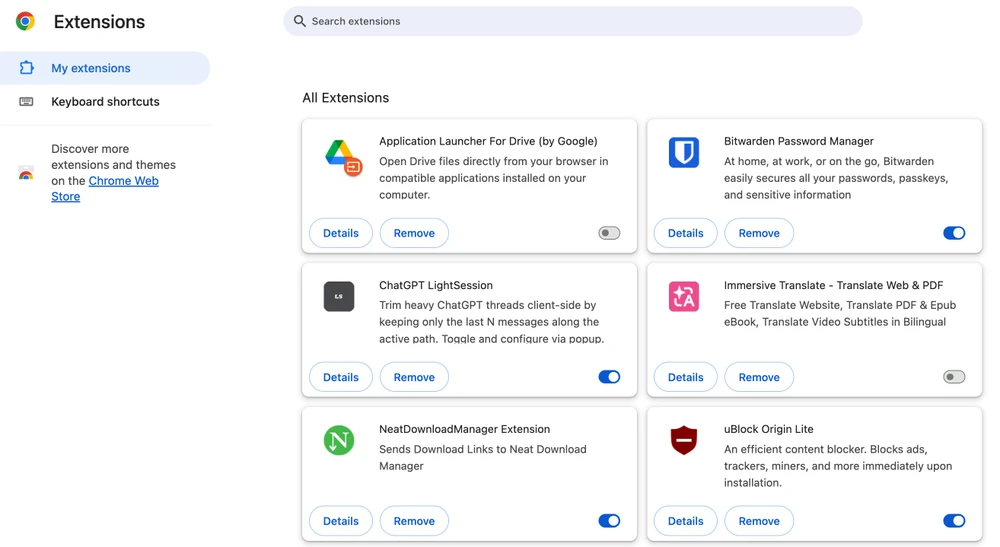This screenshot has width=1000, height=547.
Task: Turn on the Immersive Translate extension
Action: pyautogui.click(x=954, y=377)
